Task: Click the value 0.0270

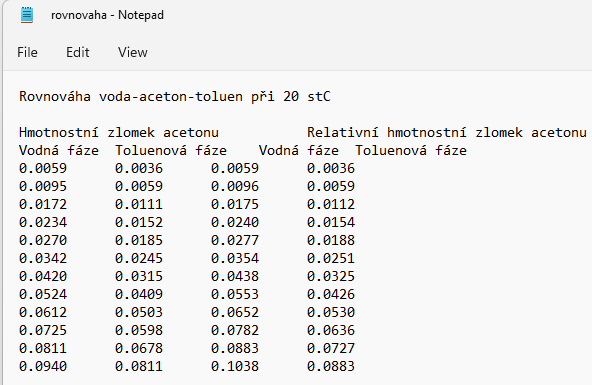Action: 43,240
